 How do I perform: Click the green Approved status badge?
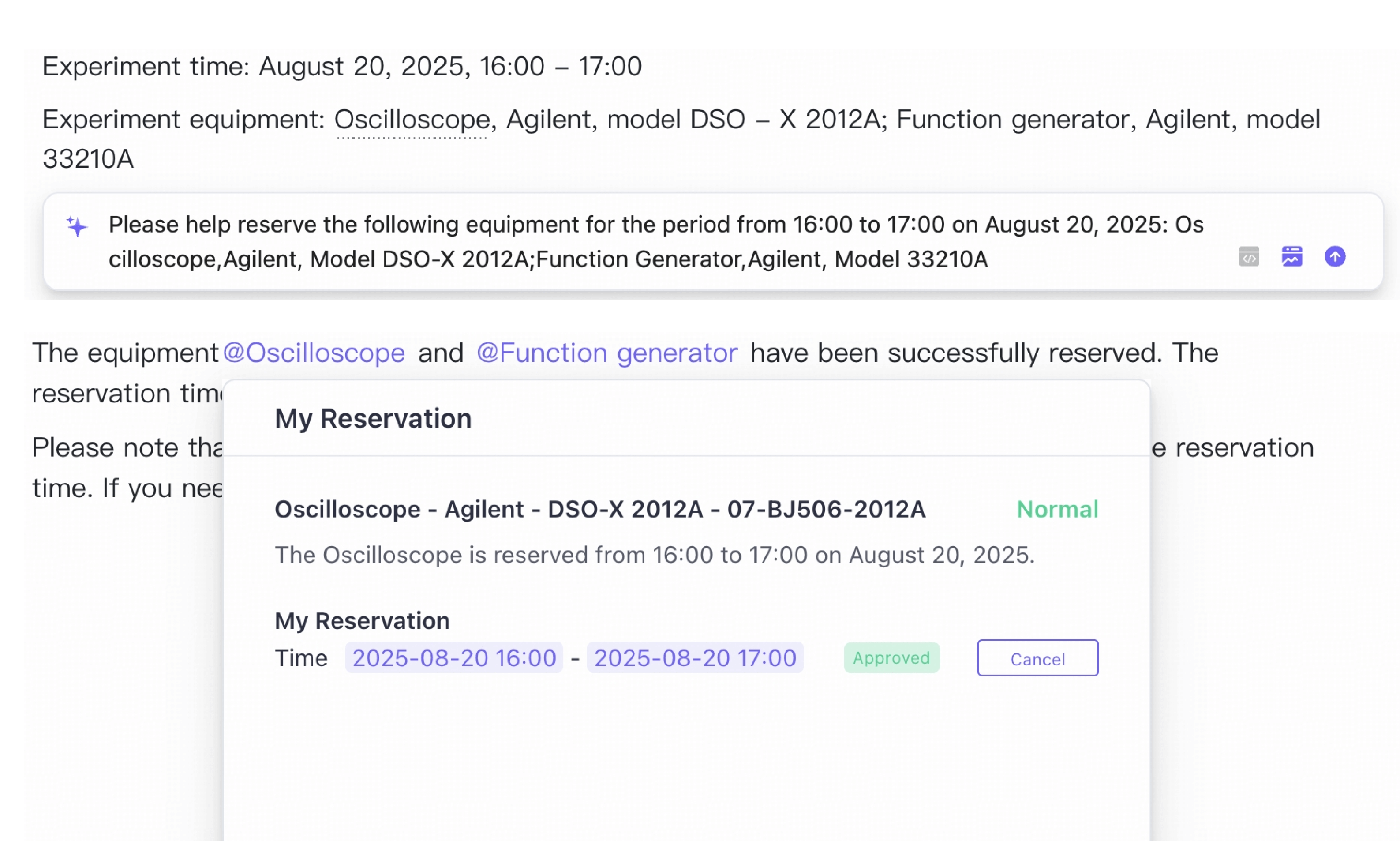click(x=891, y=658)
